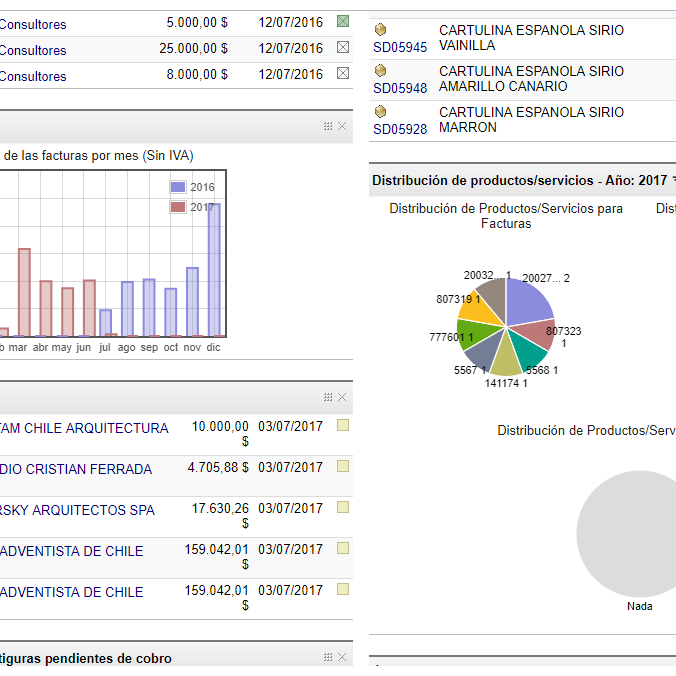
Task: Click CARTULINA ESPANOLA SIRIO AMARILLO CANARIO text
Action: tap(531, 78)
